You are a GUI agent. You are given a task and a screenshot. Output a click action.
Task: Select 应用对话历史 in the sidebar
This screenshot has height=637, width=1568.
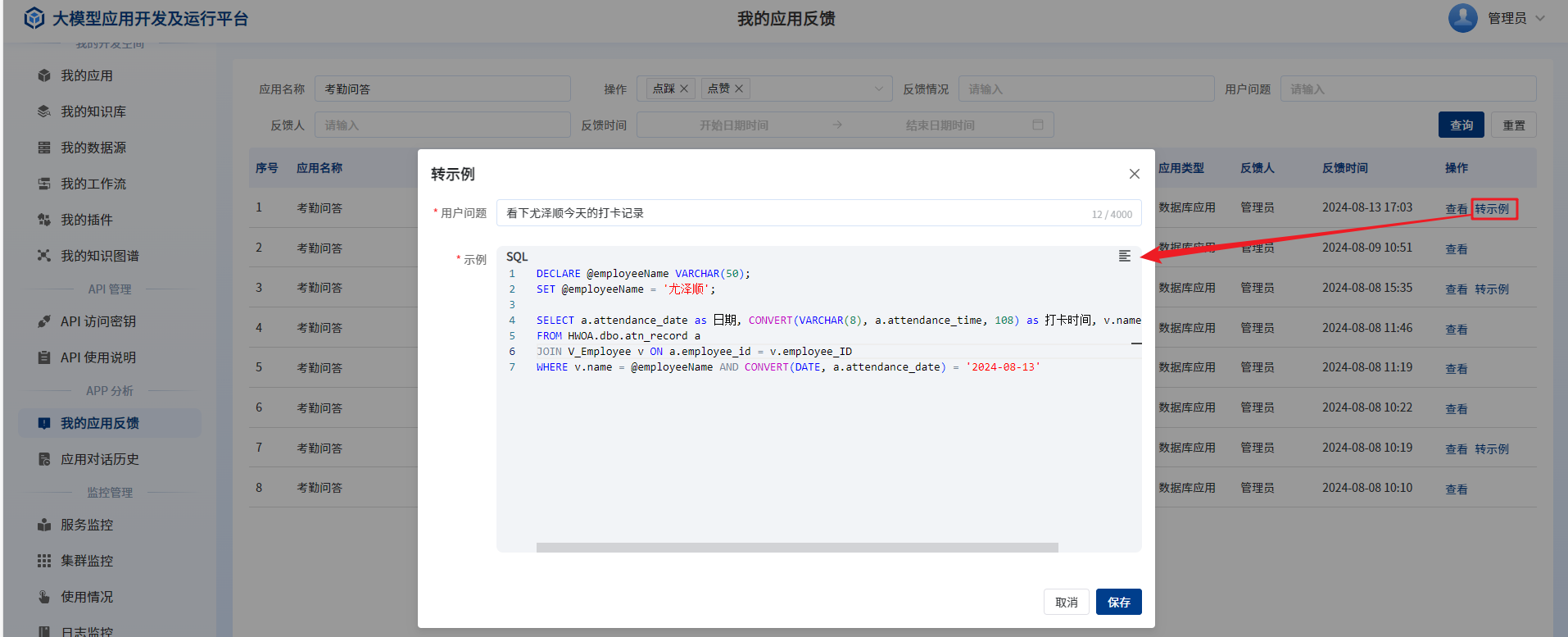pos(99,459)
